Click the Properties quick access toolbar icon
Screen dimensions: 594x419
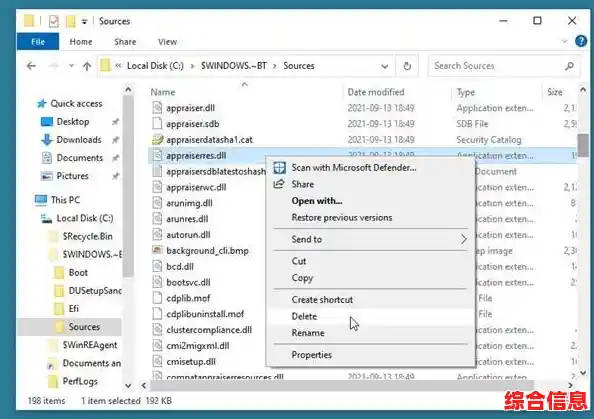[53, 21]
